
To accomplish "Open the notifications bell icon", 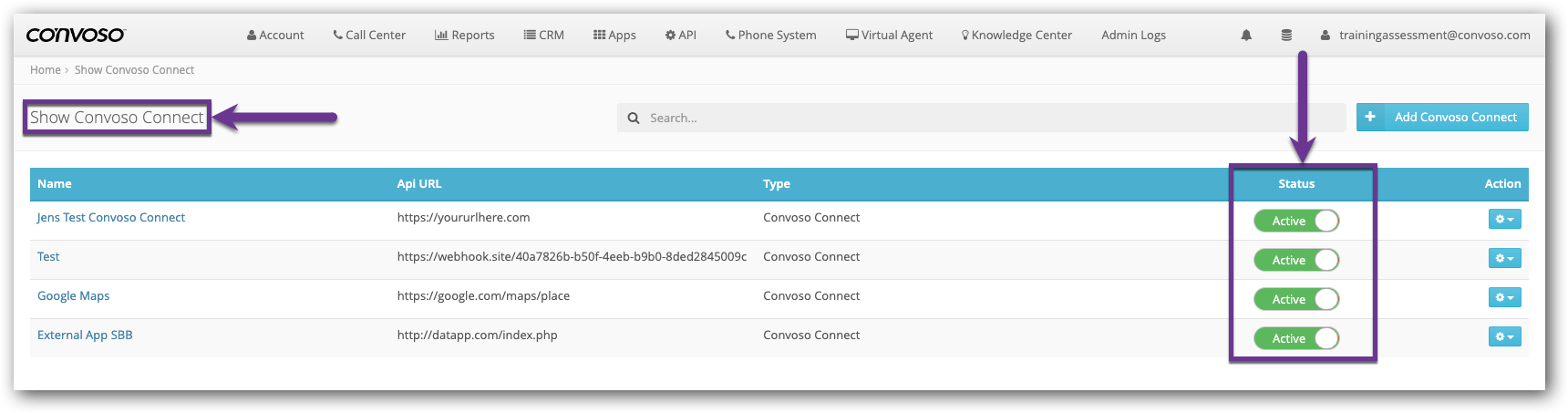I will click(x=1246, y=36).
